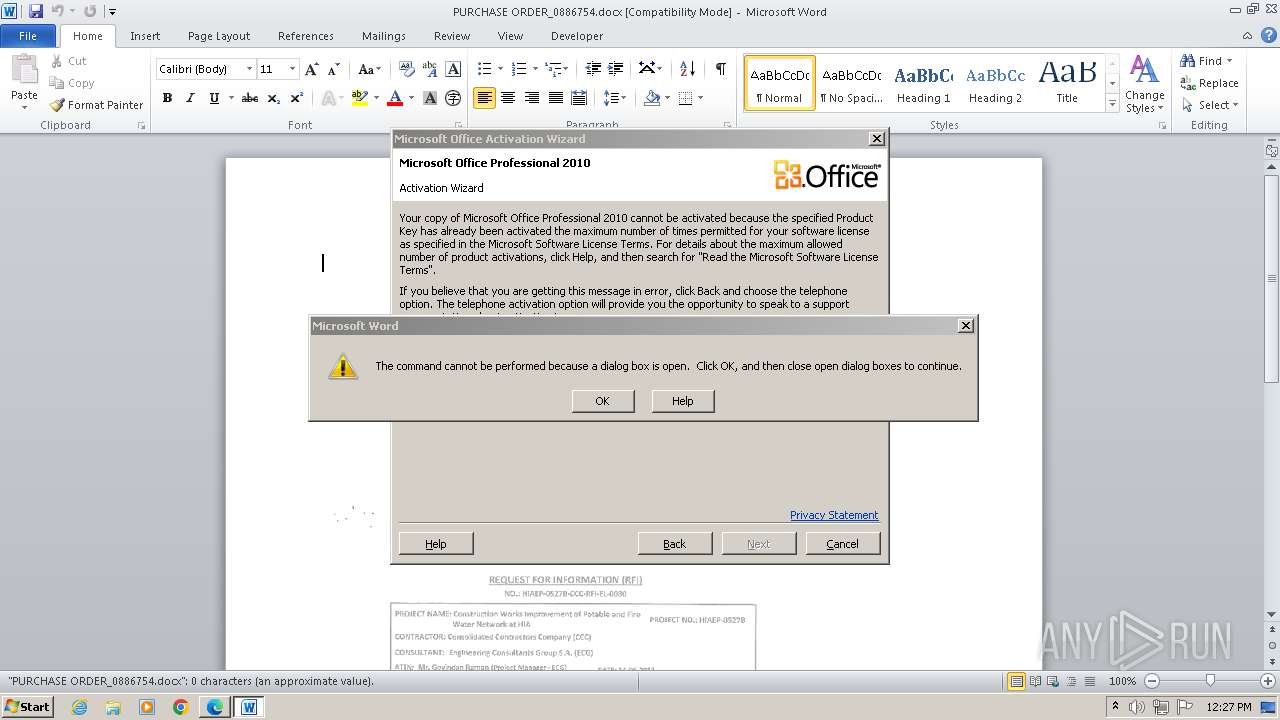
Task: Open the Privacy Statement link
Action: (x=834, y=515)
